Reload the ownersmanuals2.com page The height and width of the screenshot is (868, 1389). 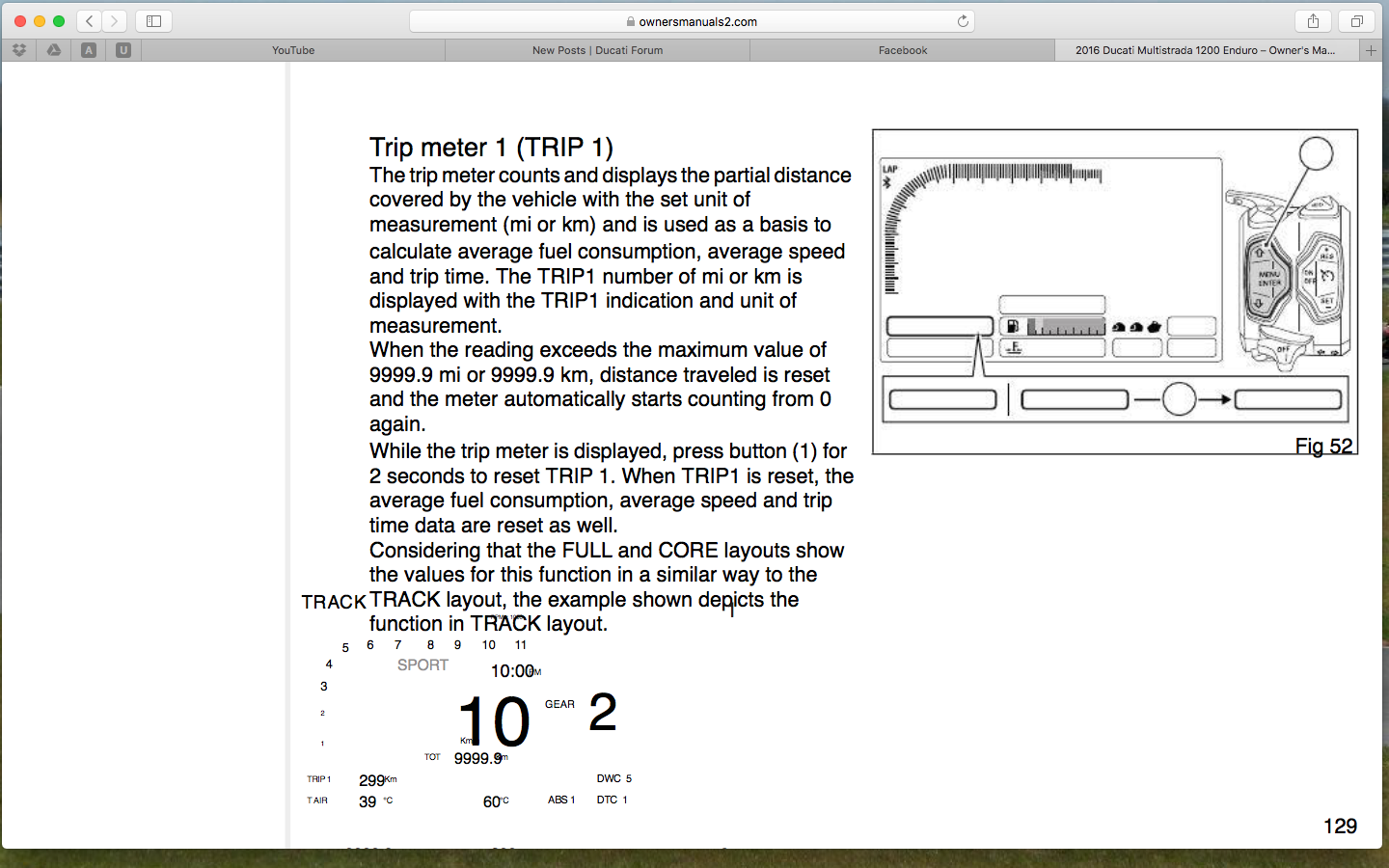[963, 21]
